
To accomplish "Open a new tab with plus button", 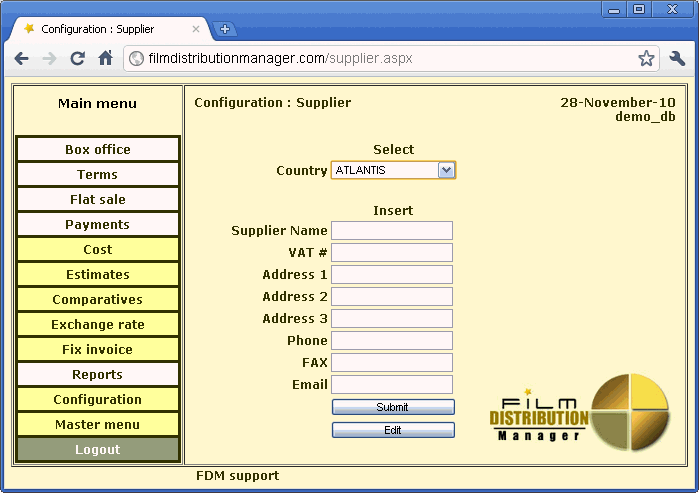I will pyautogui.click(x=225, y=29).
